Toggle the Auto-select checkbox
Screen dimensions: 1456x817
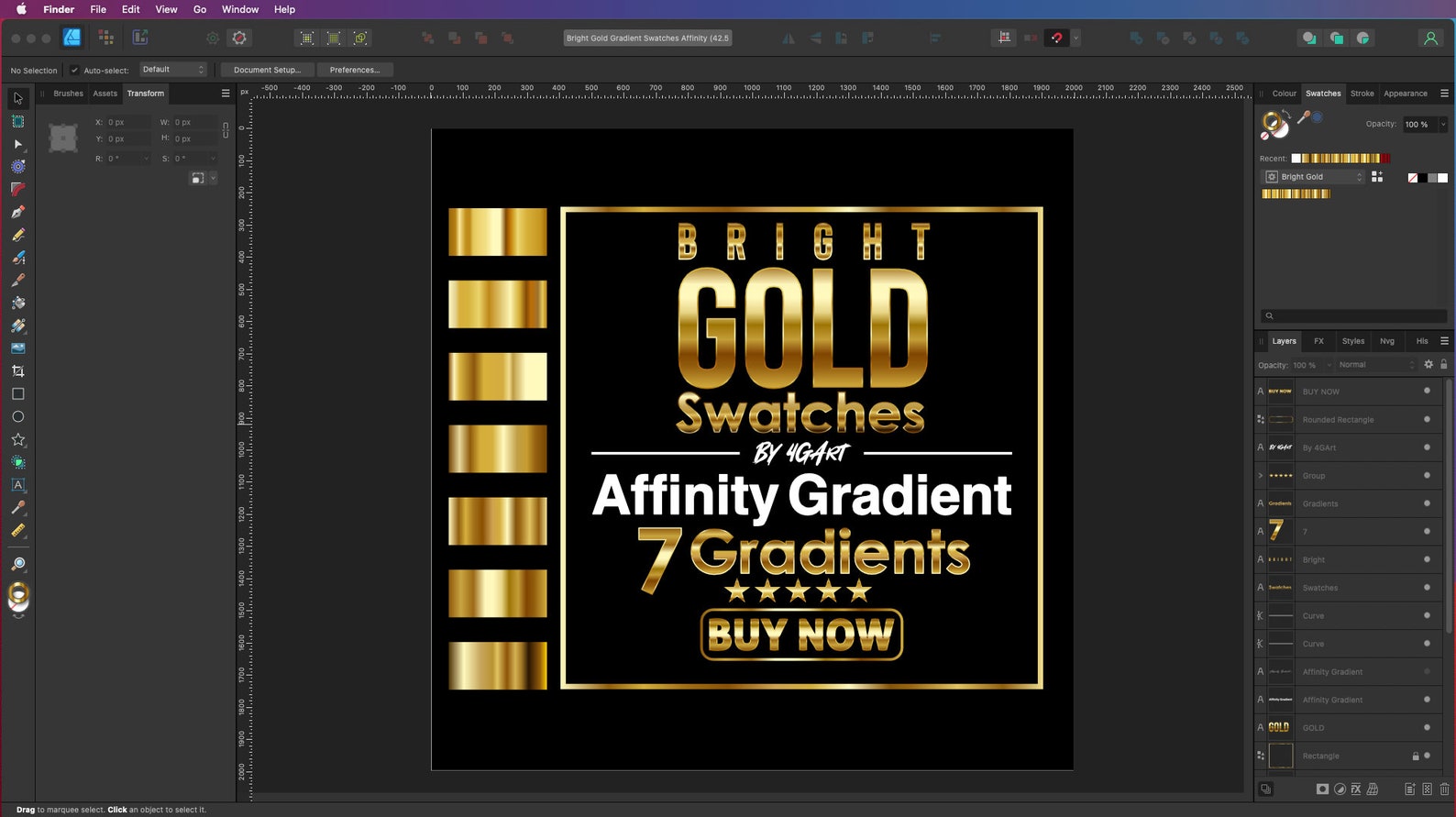click(74, 70)
